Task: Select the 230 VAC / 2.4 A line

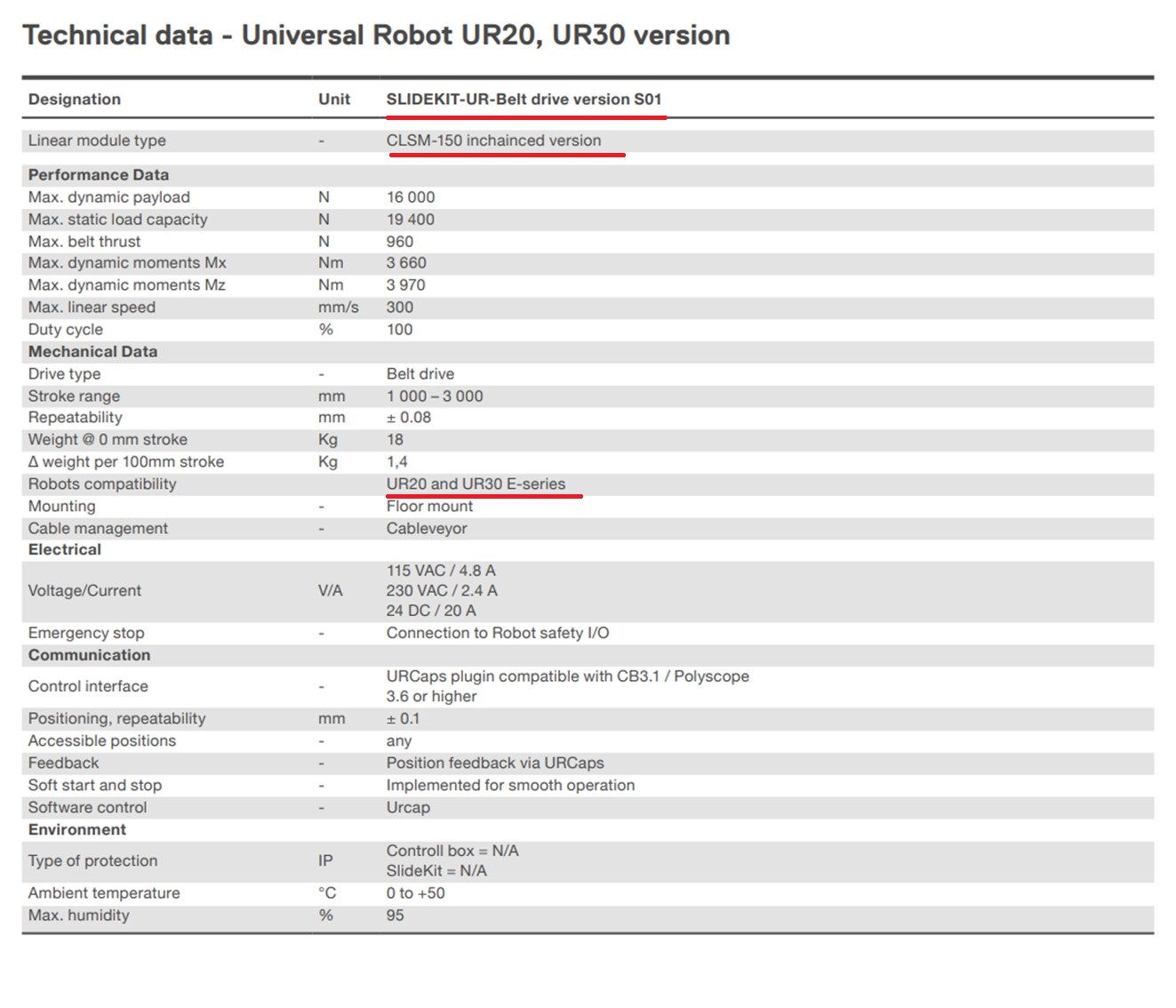Action: pyautogui.click(x=442, y=591)
